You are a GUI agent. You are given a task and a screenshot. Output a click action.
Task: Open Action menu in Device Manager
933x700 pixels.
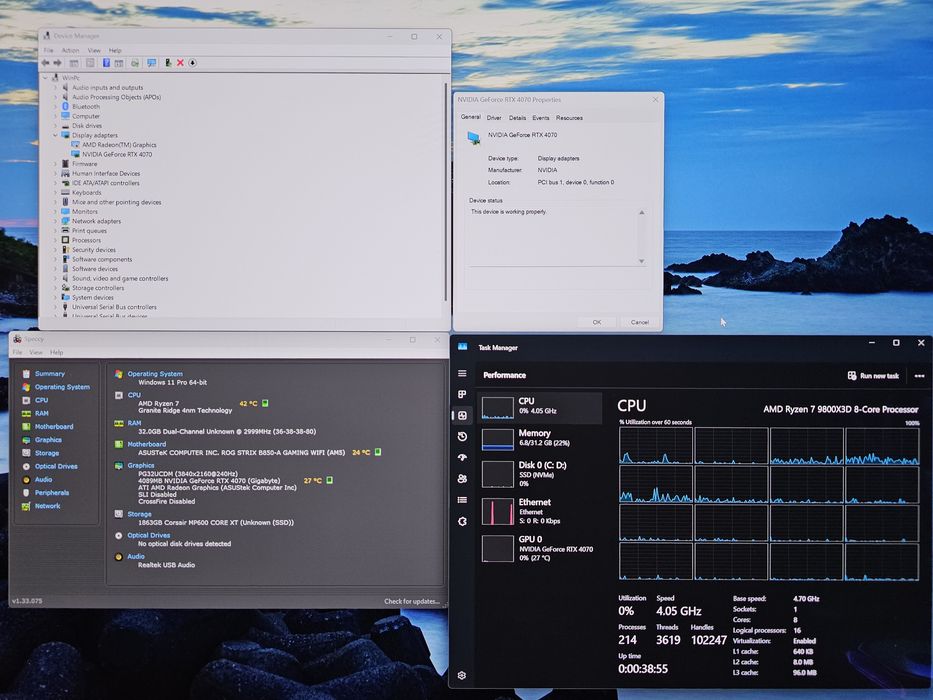click(x=70, y=51)
